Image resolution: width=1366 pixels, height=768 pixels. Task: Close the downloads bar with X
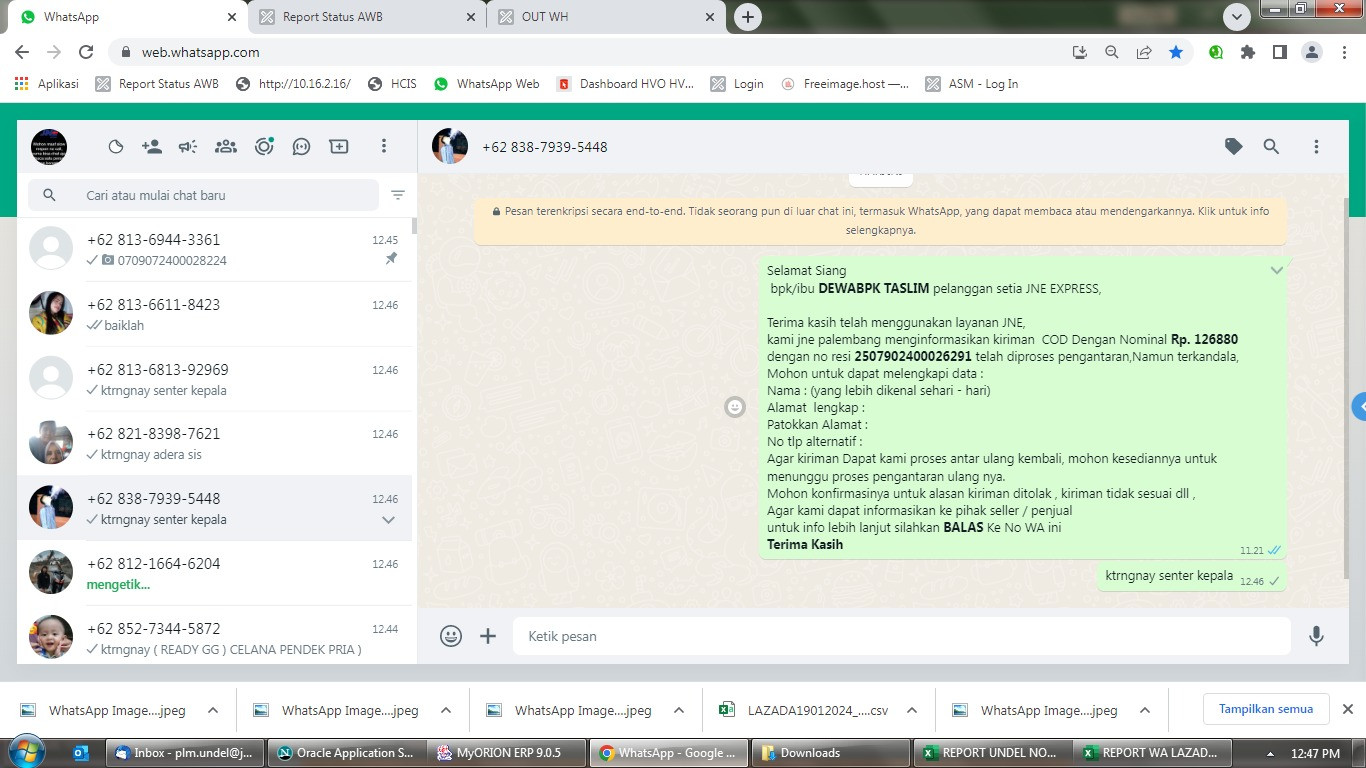pos(1347,709)
